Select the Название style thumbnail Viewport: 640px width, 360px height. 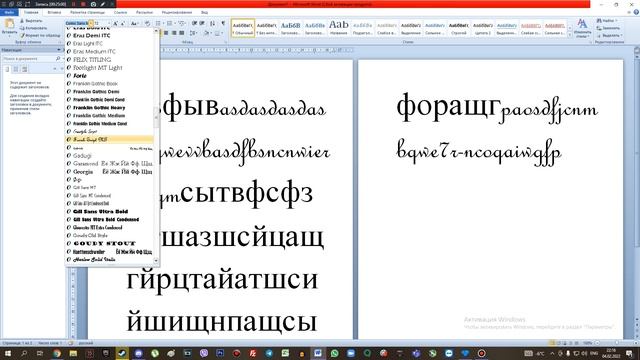pyautogui.click(x=339, y=28)
